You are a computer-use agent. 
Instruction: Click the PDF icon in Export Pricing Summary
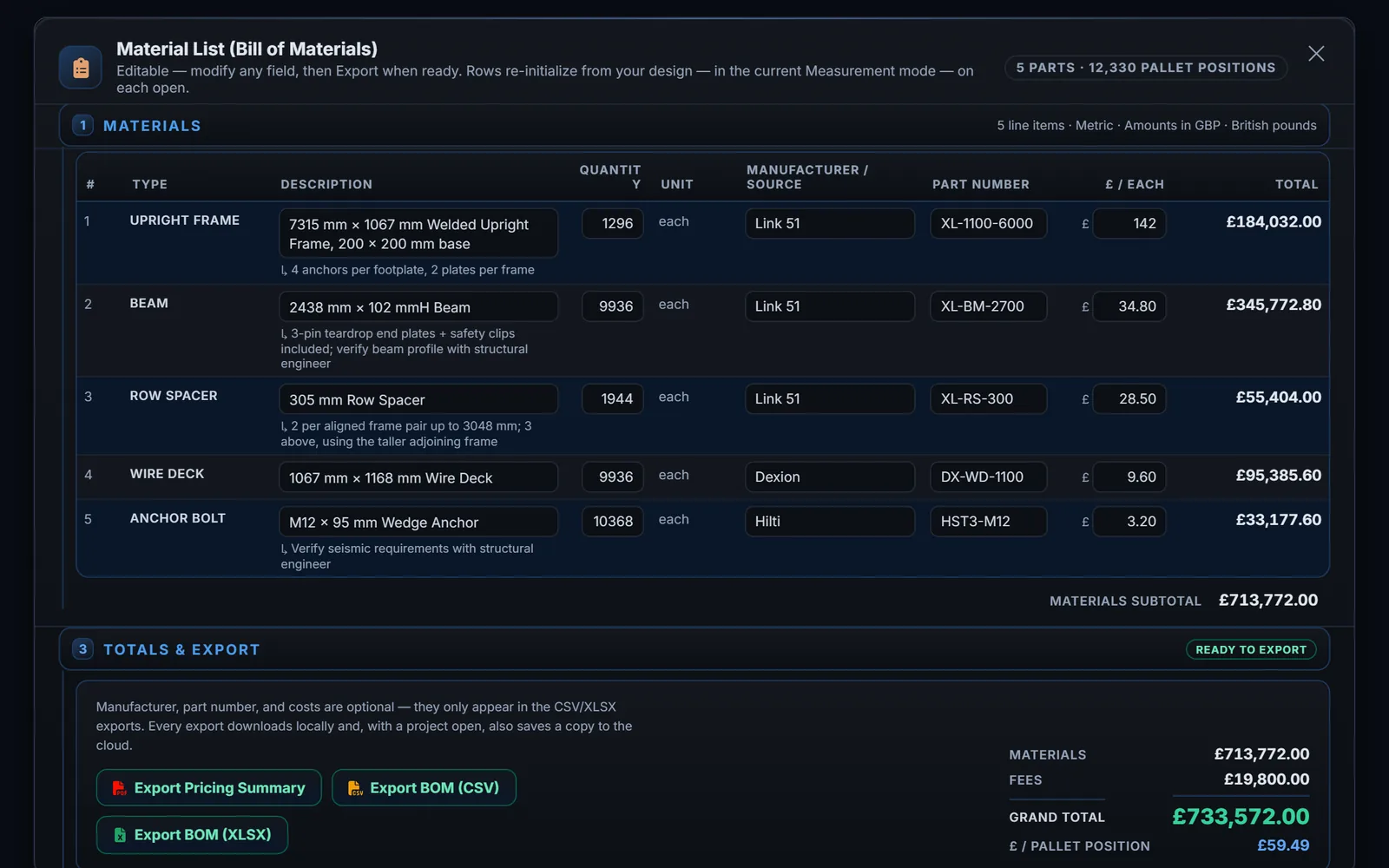119,788
